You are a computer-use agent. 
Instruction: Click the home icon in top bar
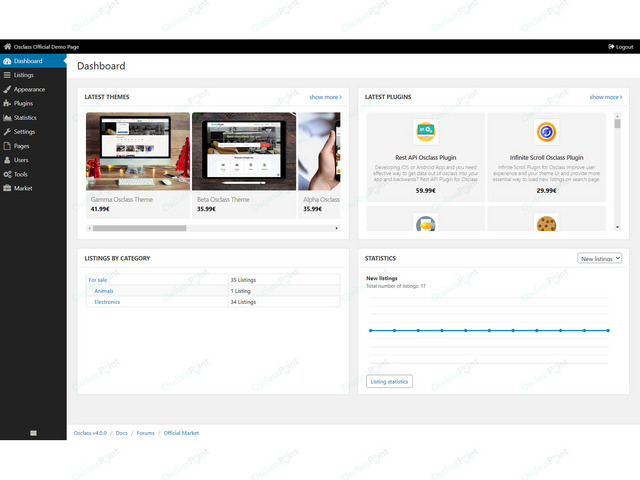[7, 47]
